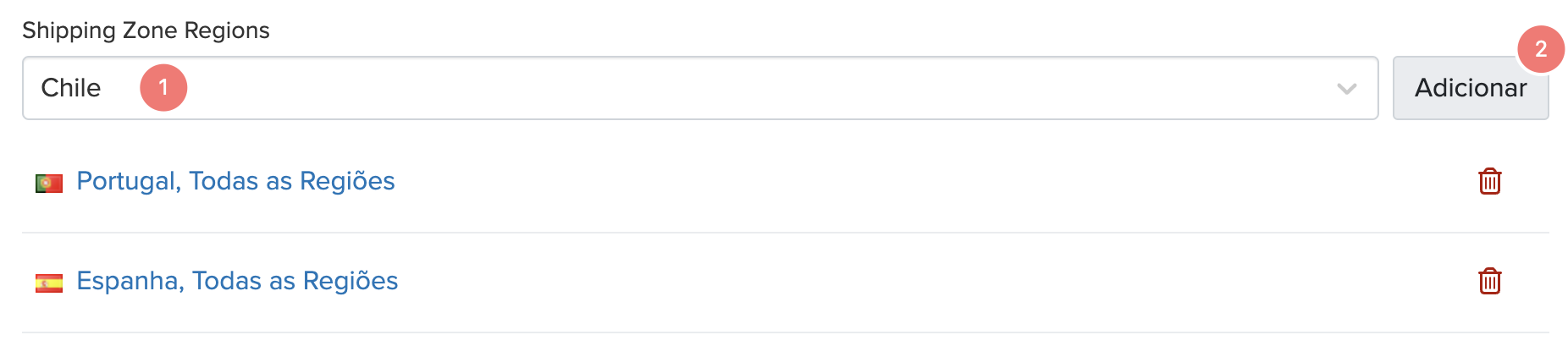Open Espanha, Todas as Regiões link
Image resolution: width=1568 pixels, height=357 pixels.
point(237,281)
